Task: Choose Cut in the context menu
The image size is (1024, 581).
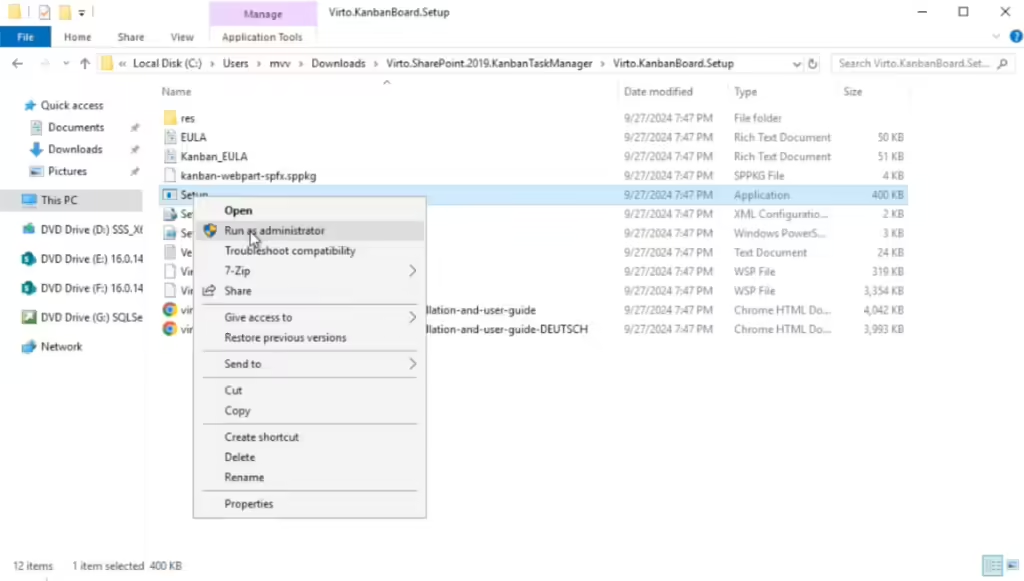Action: 233,390
